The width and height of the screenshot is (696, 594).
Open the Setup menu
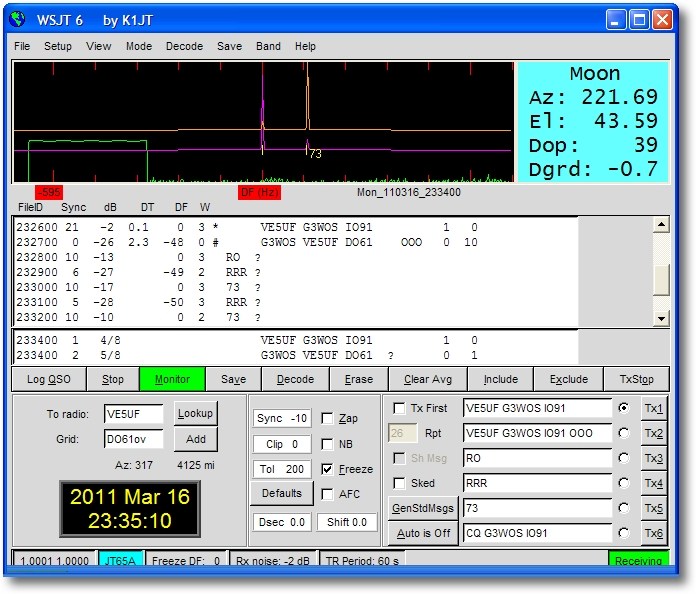coord(57,46)
